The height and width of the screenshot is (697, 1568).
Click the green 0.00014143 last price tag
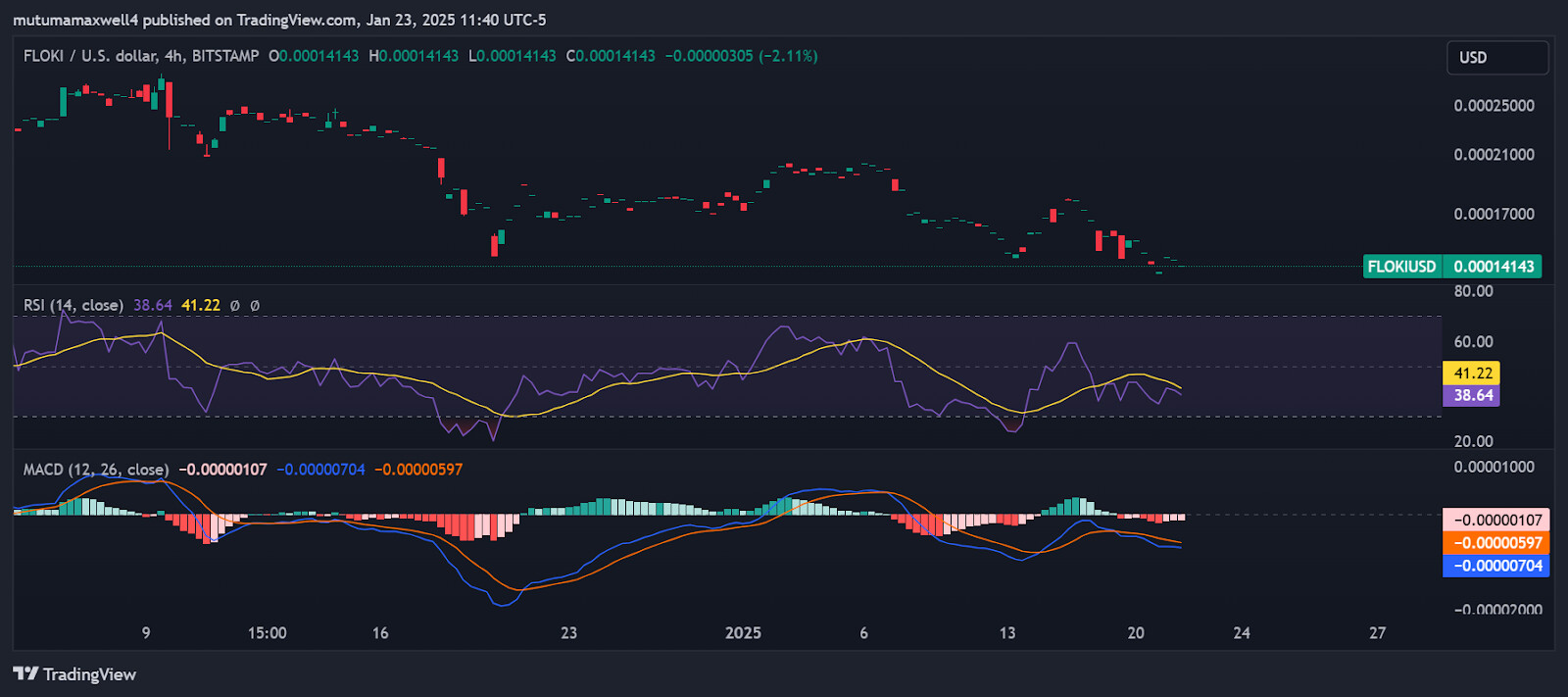(x=1493, y=267)
